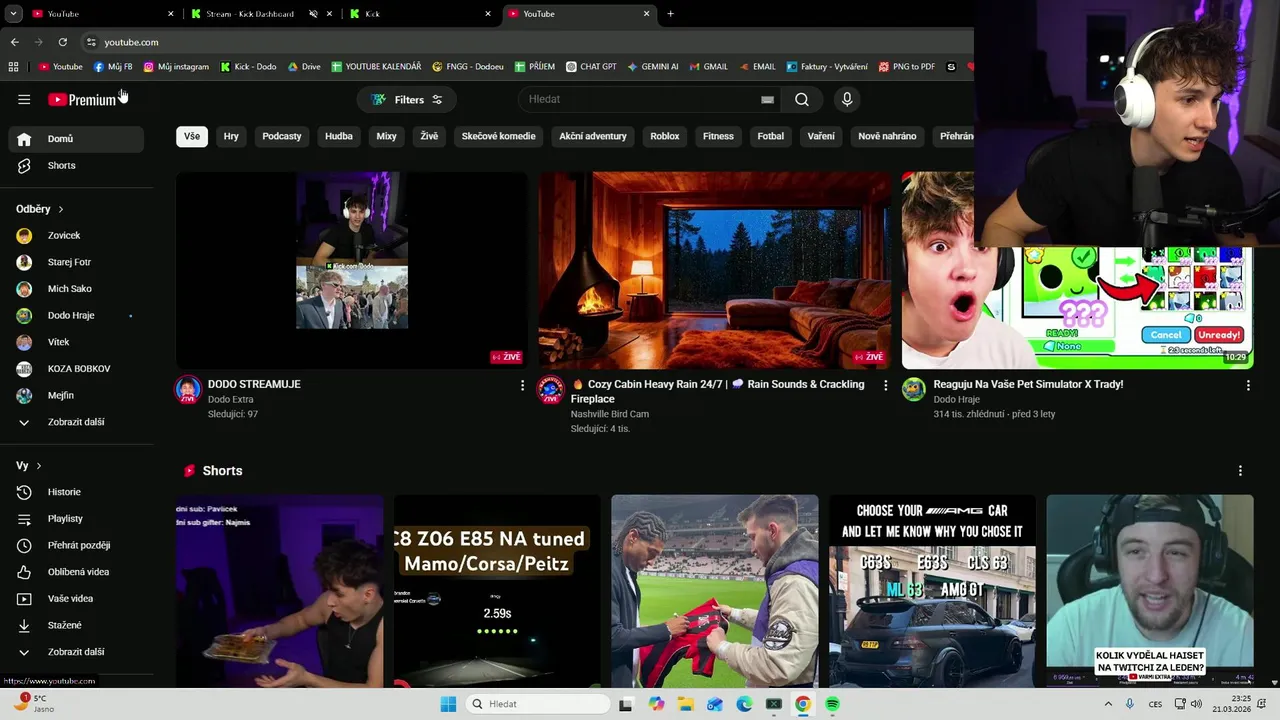Viewport: 1280px width, 720px height.
Task: Open the GEMINI AI bookmark
Action: coord(653,67)
